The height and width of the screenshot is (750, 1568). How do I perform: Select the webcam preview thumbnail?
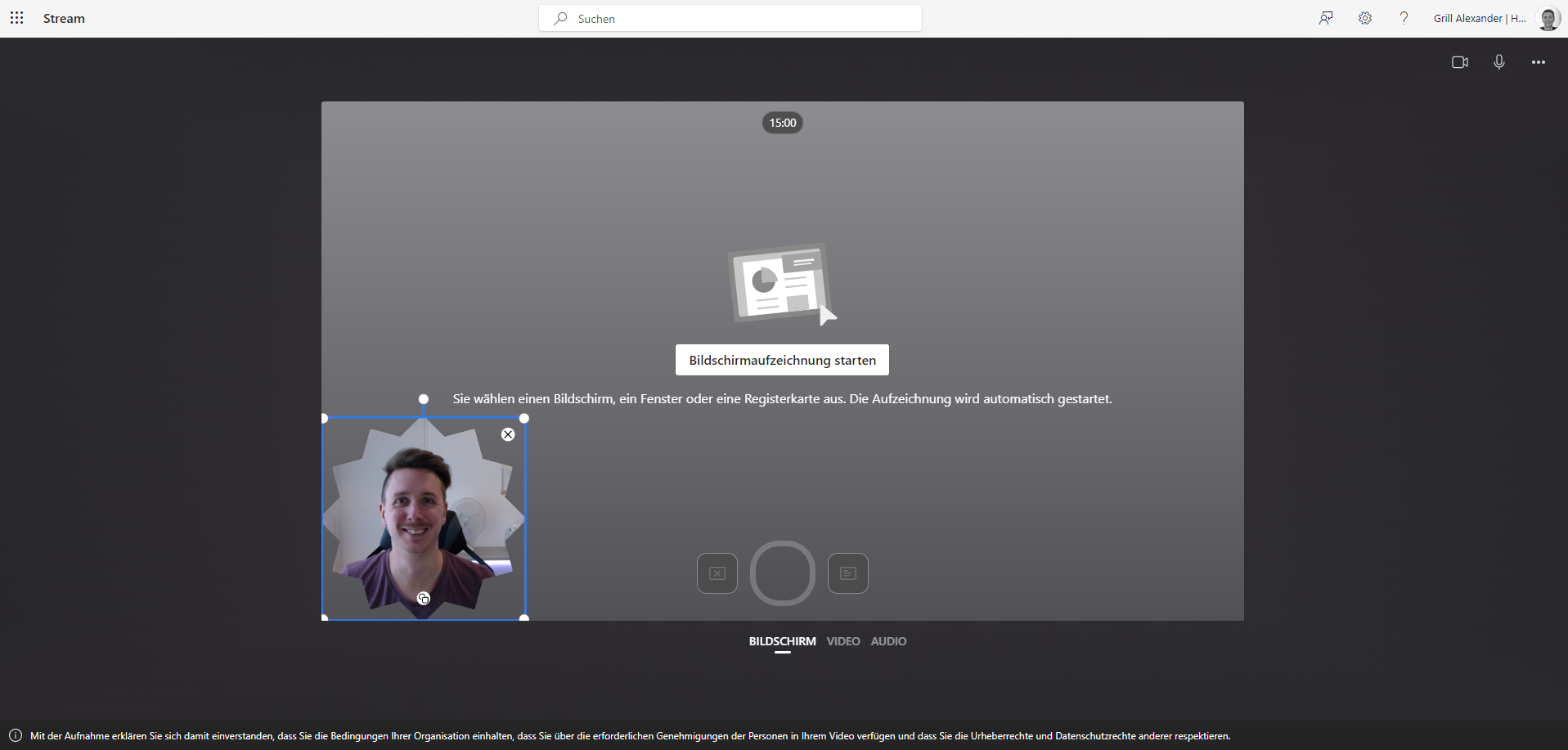click(424, 519)
